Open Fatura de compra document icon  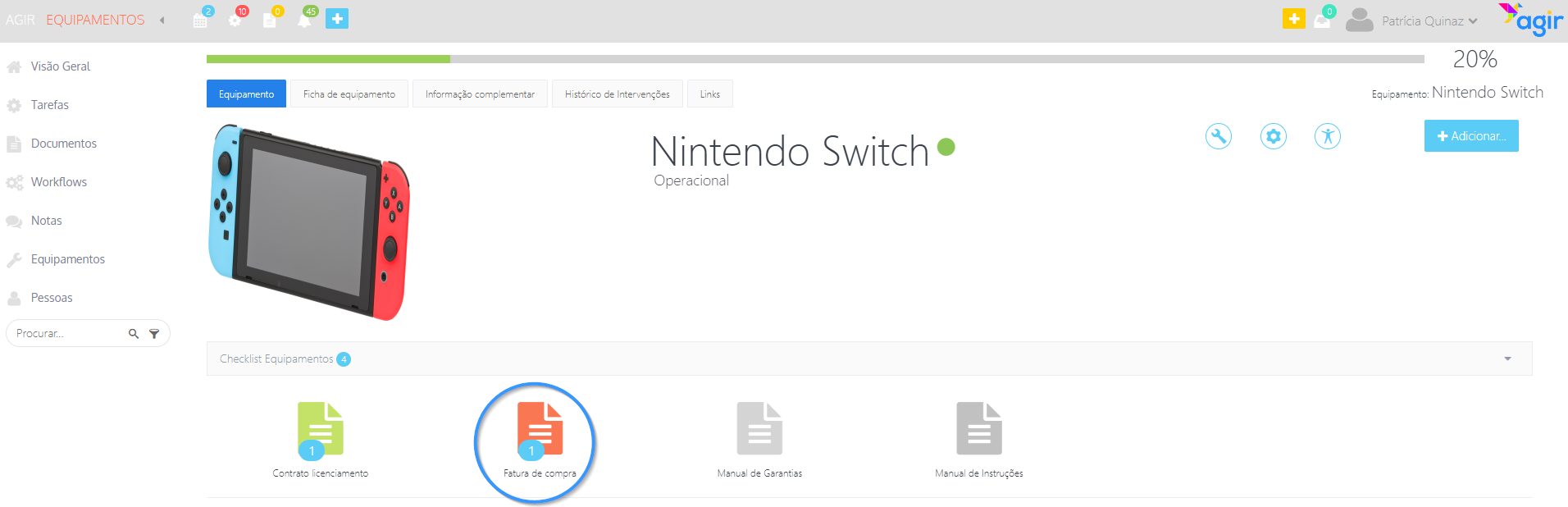[540, 428]
